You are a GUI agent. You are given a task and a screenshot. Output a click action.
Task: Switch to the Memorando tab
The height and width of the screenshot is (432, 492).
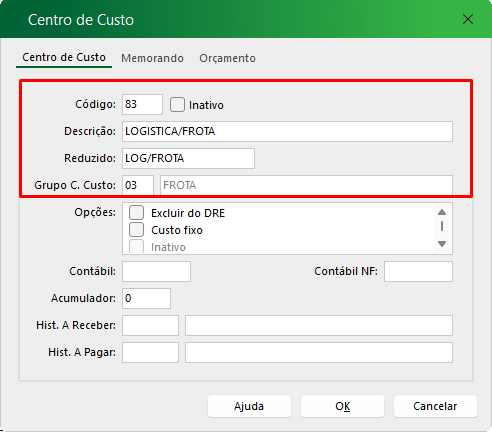(152, 58)
